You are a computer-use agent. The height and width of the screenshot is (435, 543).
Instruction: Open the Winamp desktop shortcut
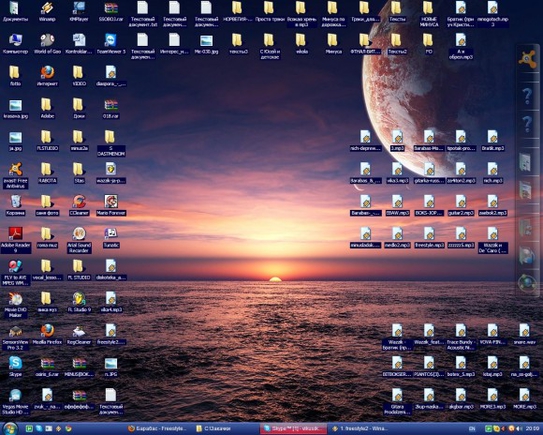[47, 12]
